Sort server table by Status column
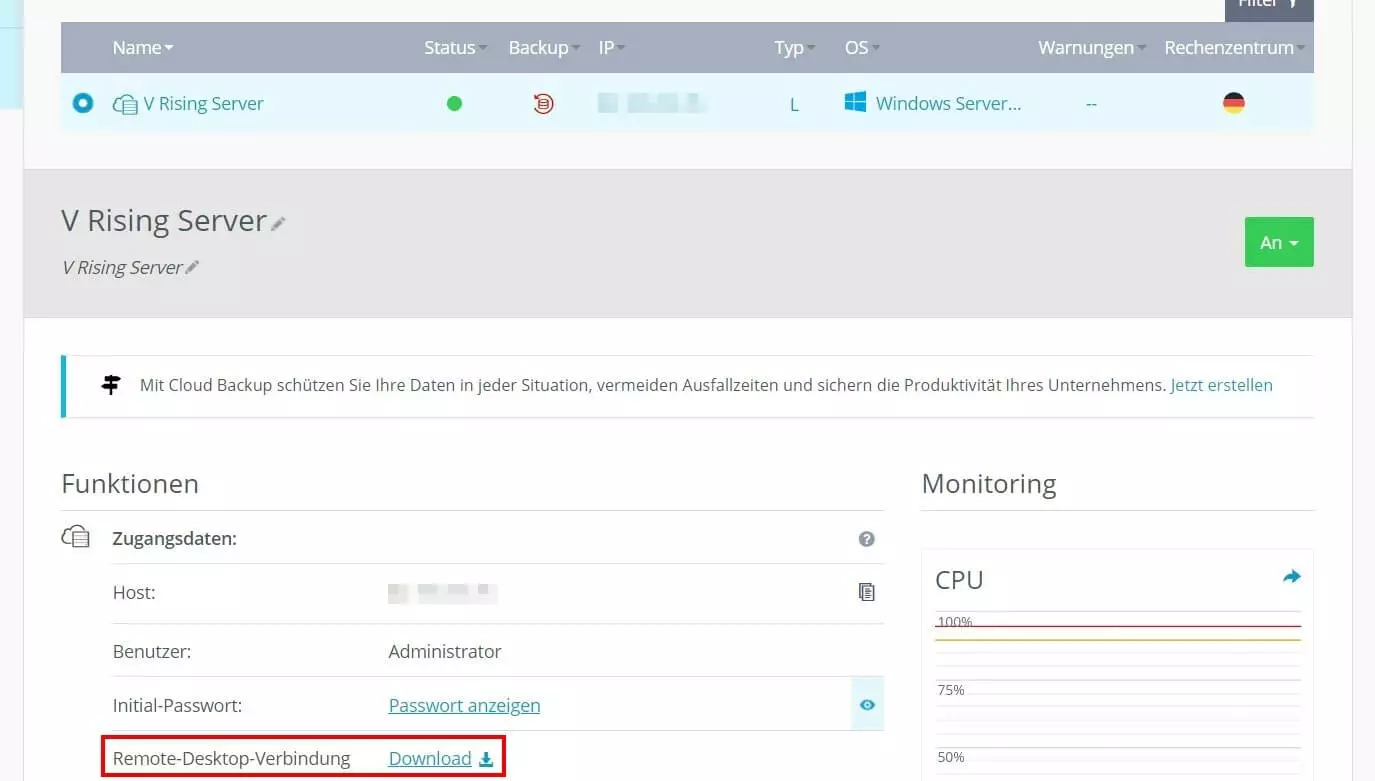The image size is (1375, 781). (x=455, y=47)
